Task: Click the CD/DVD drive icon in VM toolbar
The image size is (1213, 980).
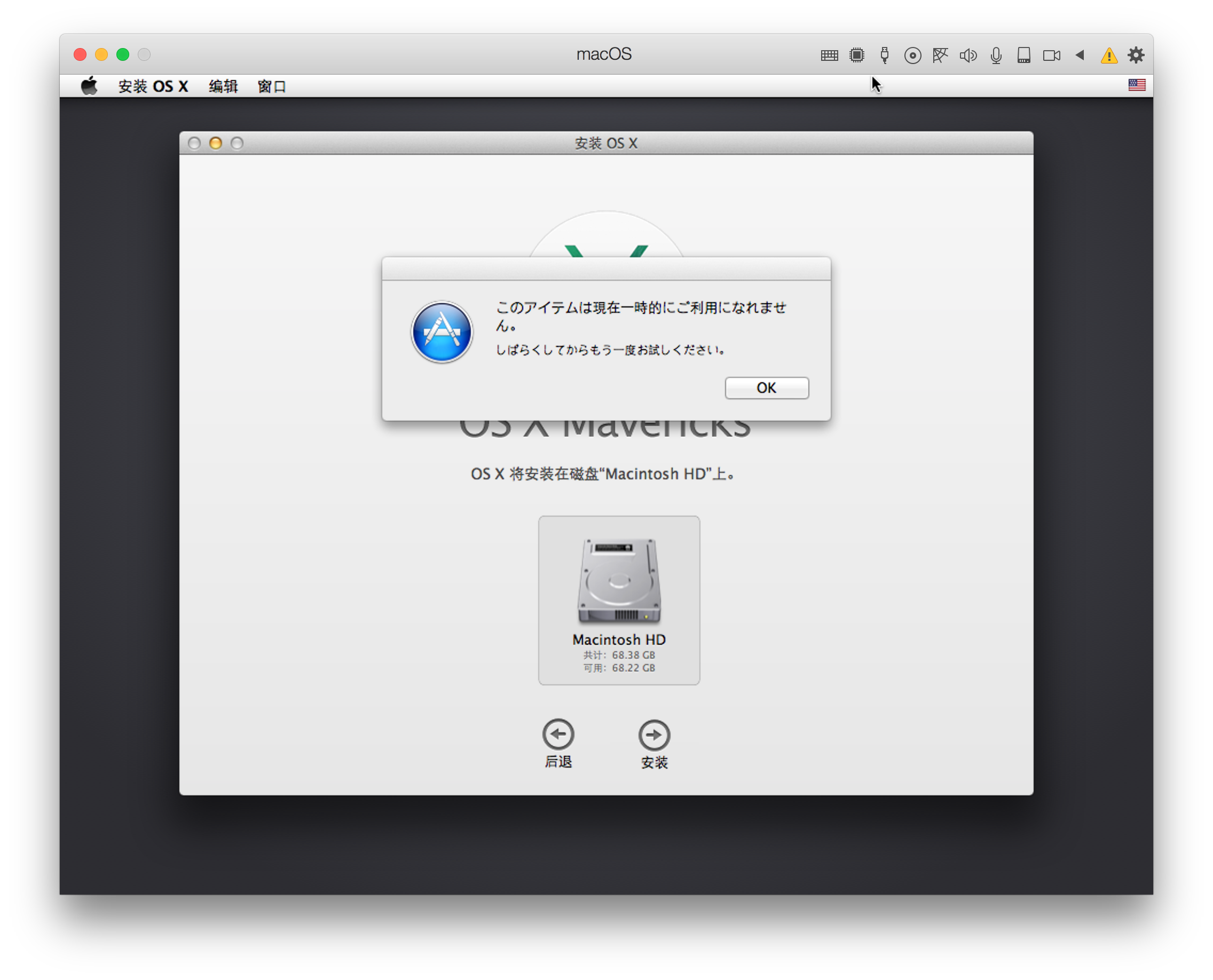Action: pyautogui.click(x=912, y=55)
